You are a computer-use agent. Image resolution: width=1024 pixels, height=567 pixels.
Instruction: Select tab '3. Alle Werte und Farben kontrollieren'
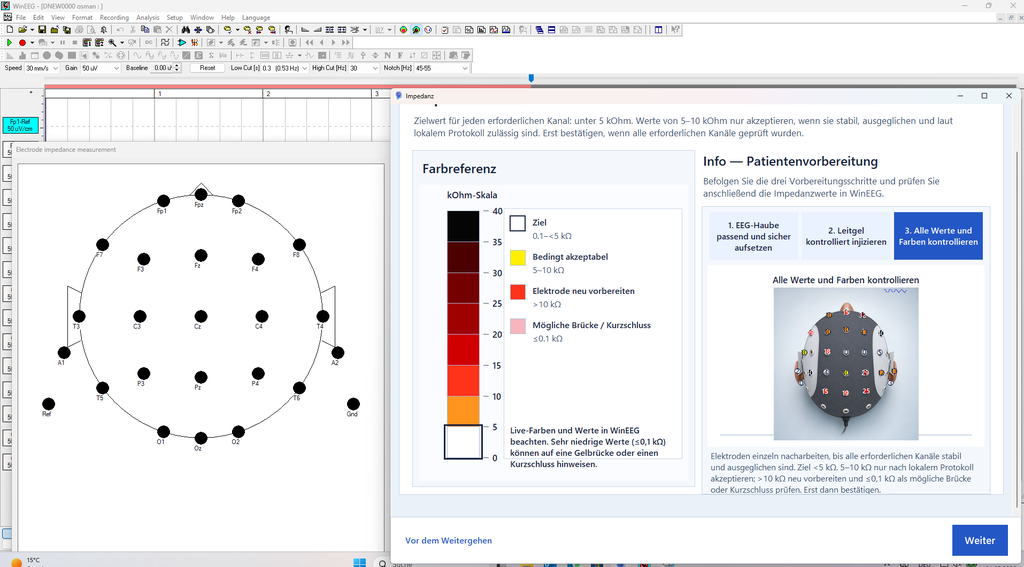pyautogui.click(x=938, y=236)
